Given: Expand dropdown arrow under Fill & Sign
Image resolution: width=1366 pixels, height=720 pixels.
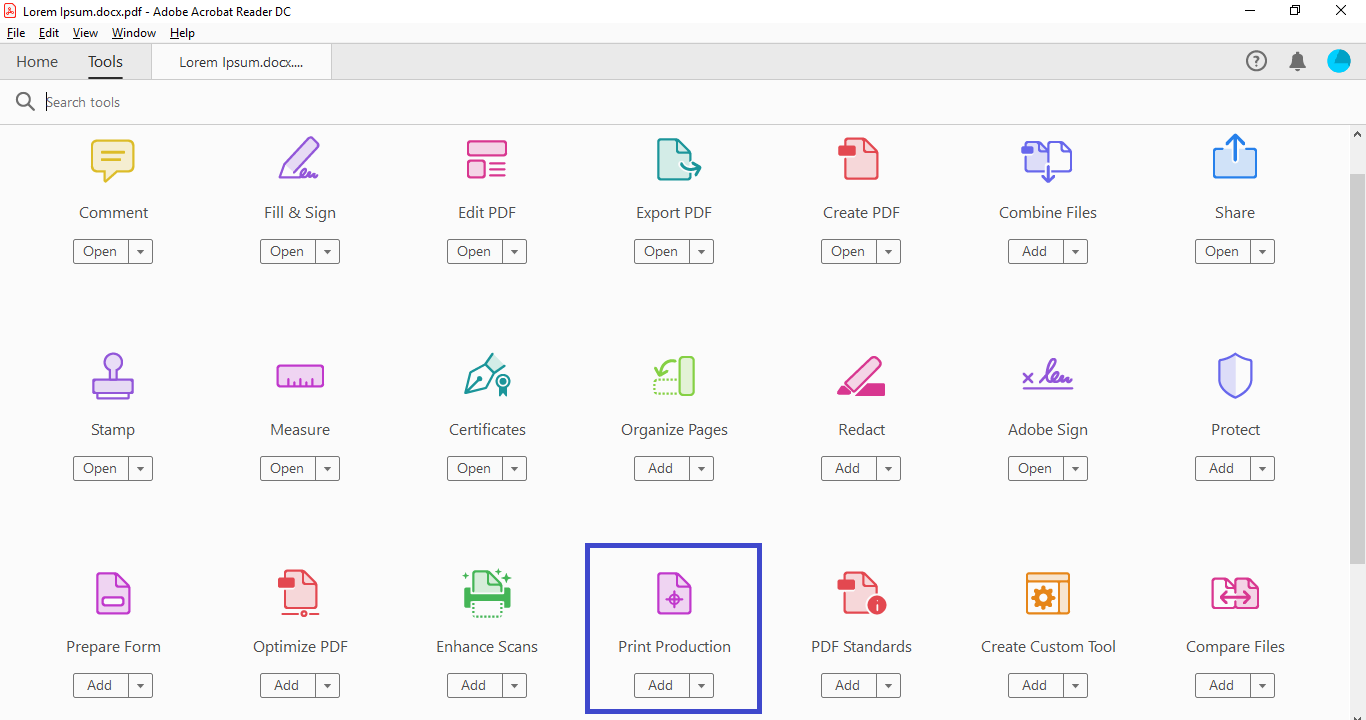Looking at the screenshot, I should tap(328, 252).
